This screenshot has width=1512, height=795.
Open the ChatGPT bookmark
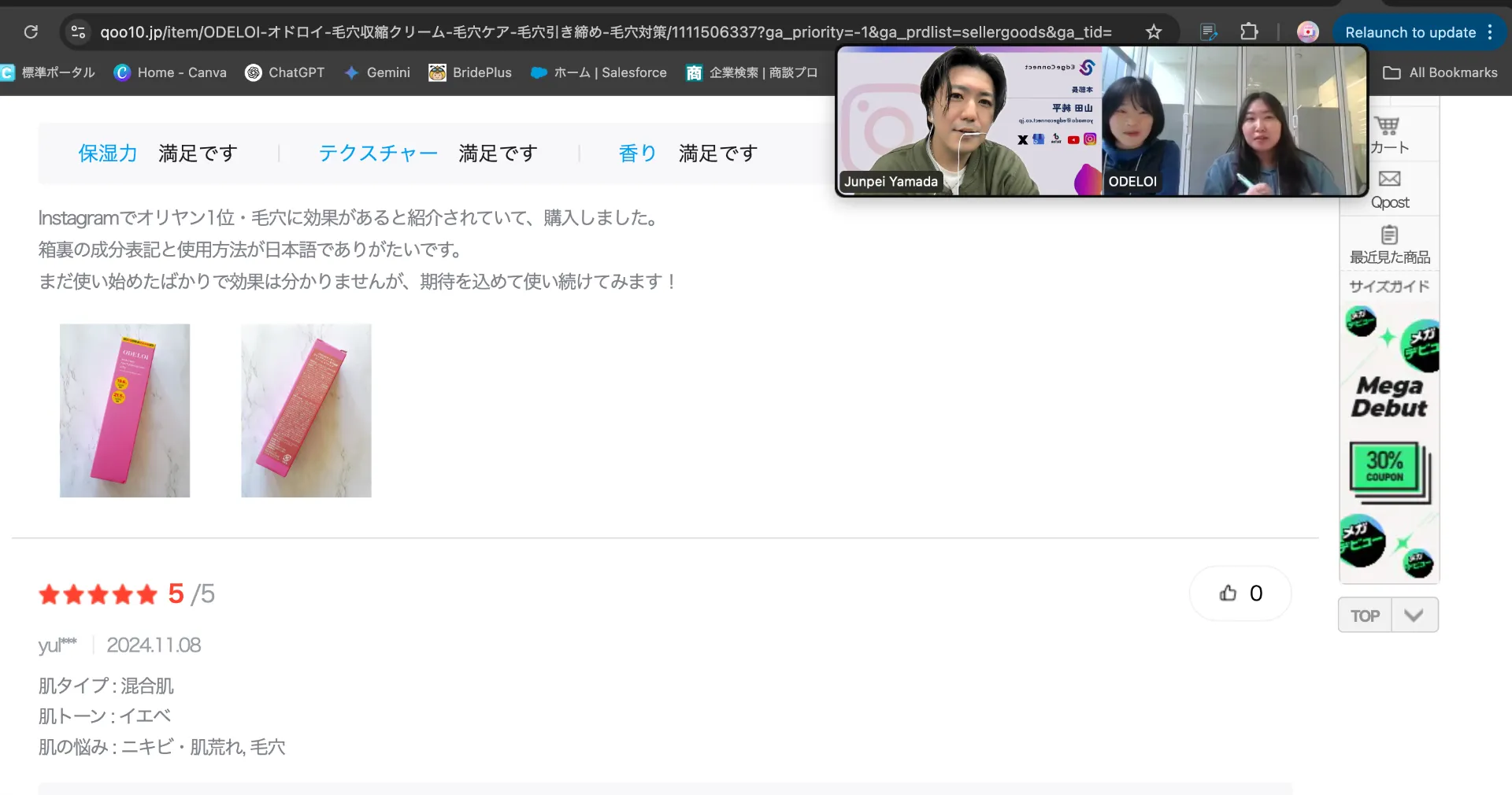click(284, 72)
